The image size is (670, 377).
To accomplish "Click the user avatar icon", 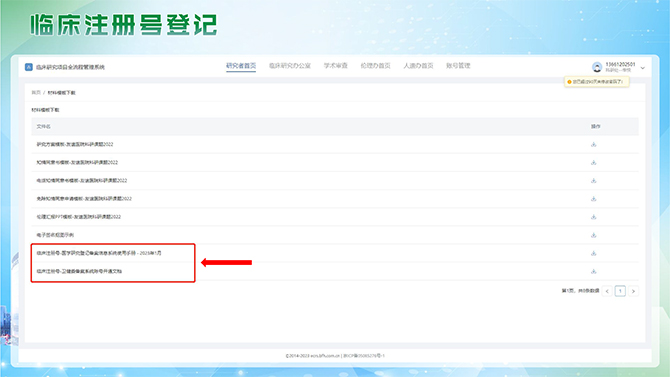I will tap(597, 67).
